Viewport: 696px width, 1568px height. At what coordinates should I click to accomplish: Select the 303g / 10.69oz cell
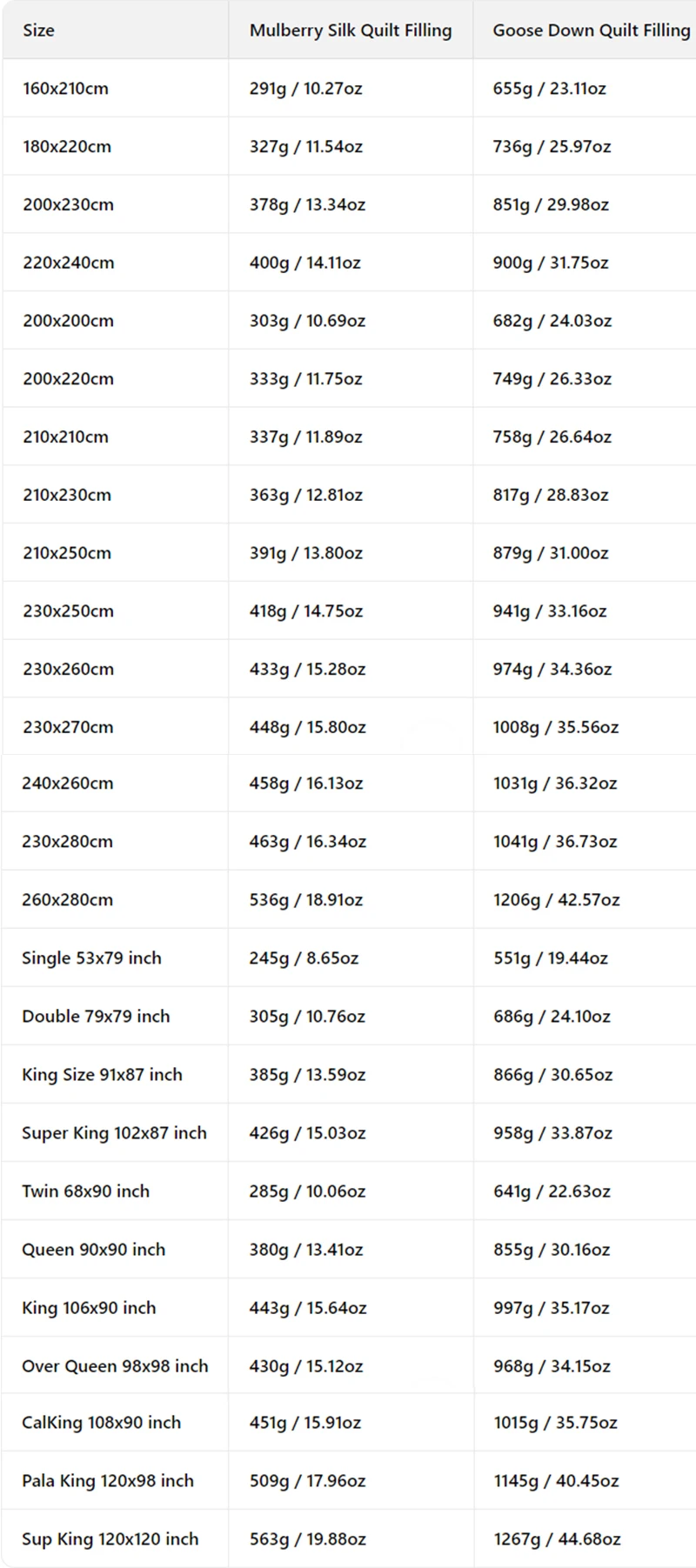pos(307,321)
